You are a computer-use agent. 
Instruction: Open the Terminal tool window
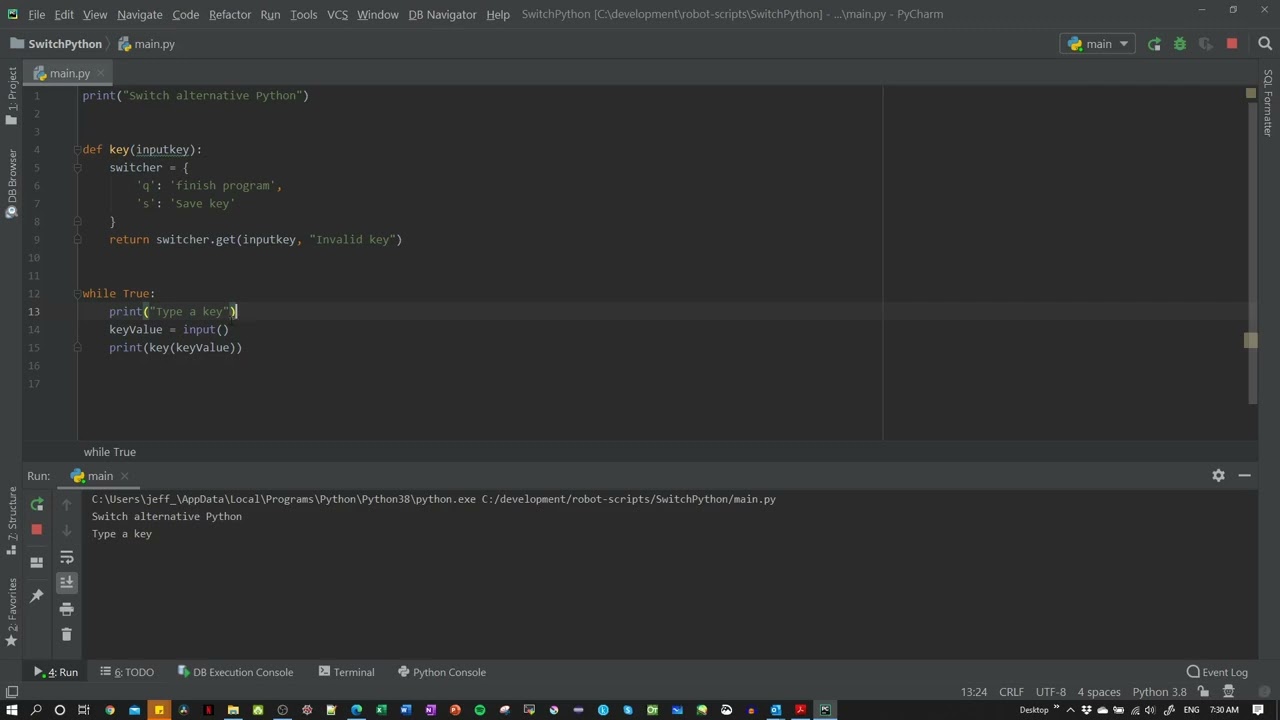click(x=346, y=672)
